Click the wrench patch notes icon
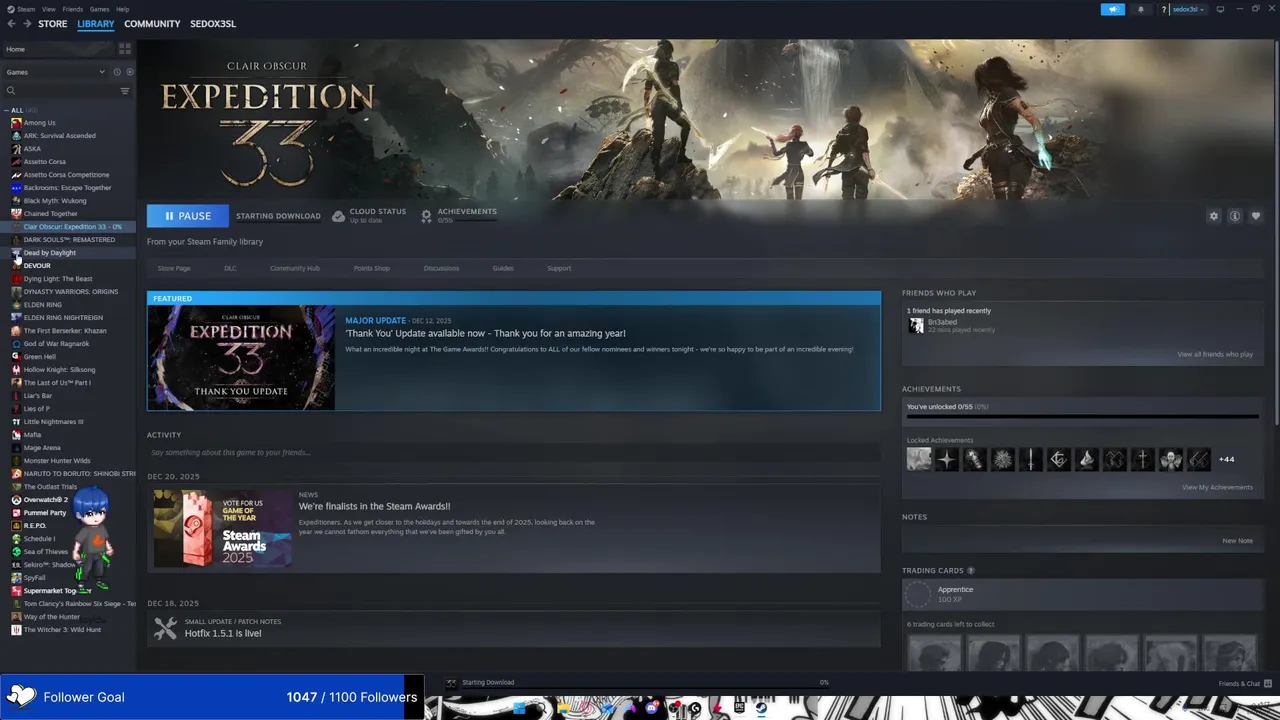This screenshot has height=720, width=1280. (165, 628)
